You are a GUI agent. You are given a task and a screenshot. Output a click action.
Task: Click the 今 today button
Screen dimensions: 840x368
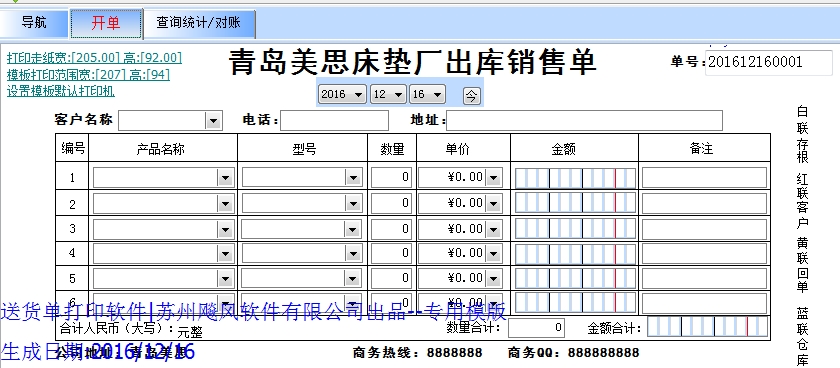pyautogui.click(x=471, y=95)
